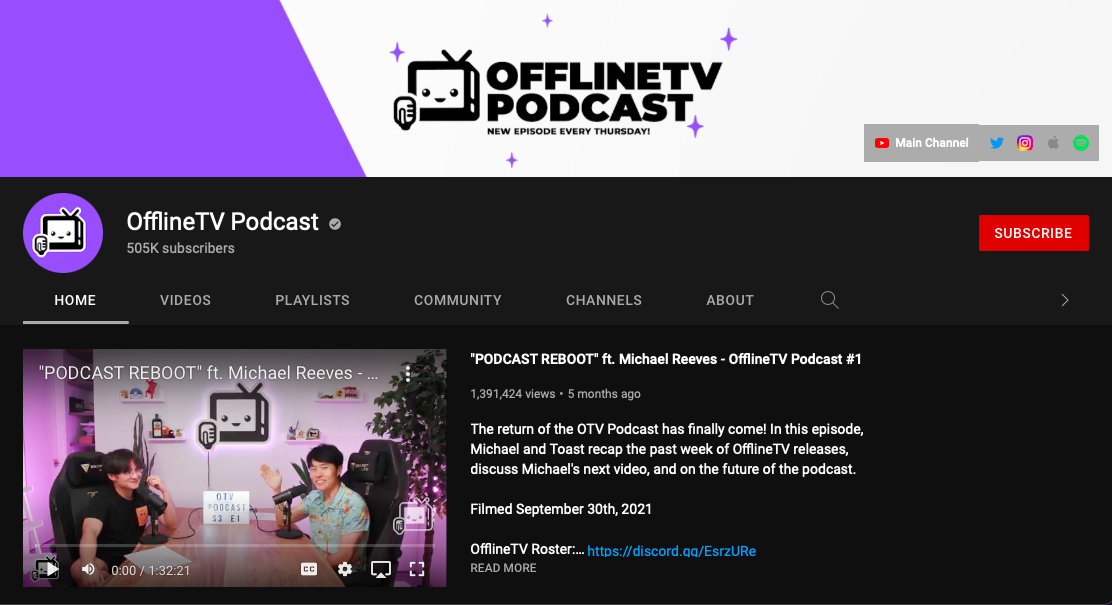Go to the Community tab
This screenshot has width=1112, height=605.
(457, 300)
